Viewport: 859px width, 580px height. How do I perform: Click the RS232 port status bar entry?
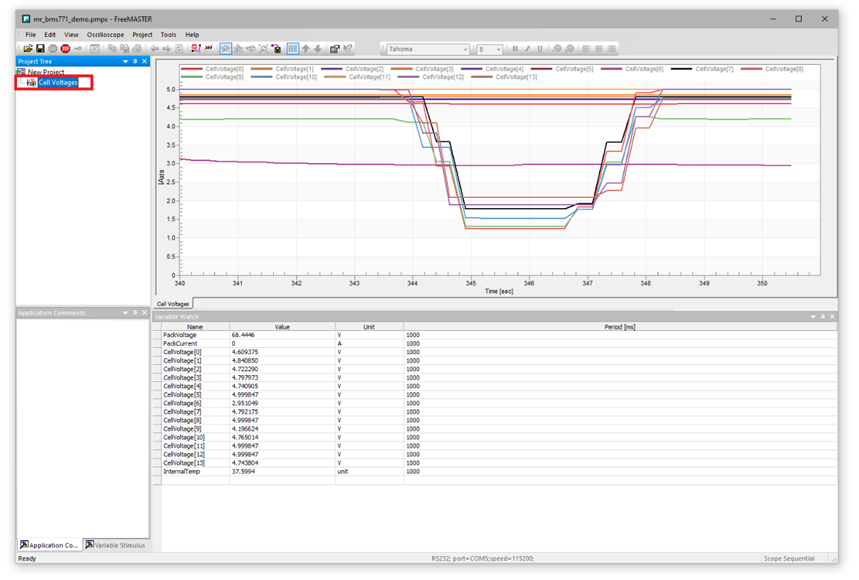[483, 559]
